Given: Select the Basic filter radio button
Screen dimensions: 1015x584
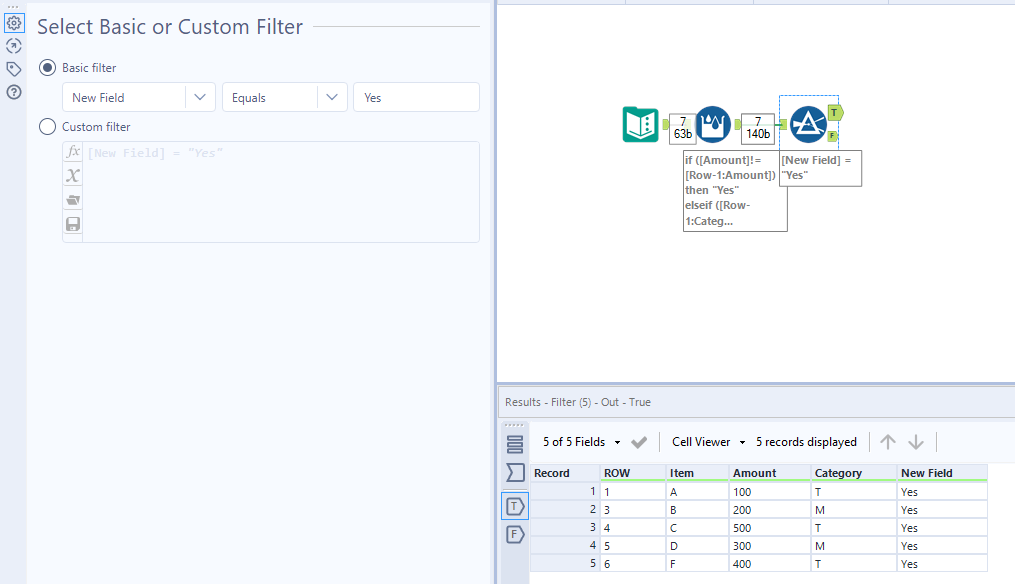Looking at the screenshot, I should point(48,68).
